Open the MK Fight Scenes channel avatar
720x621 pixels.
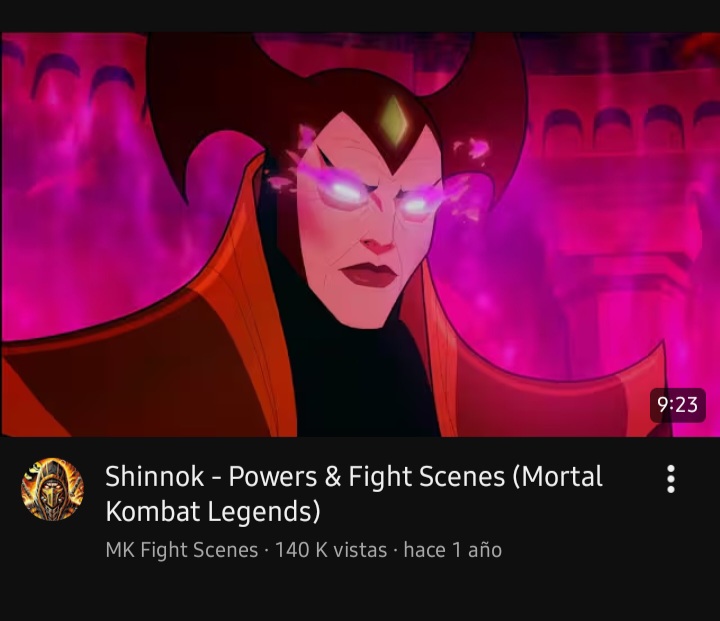[x=52, y=489]
